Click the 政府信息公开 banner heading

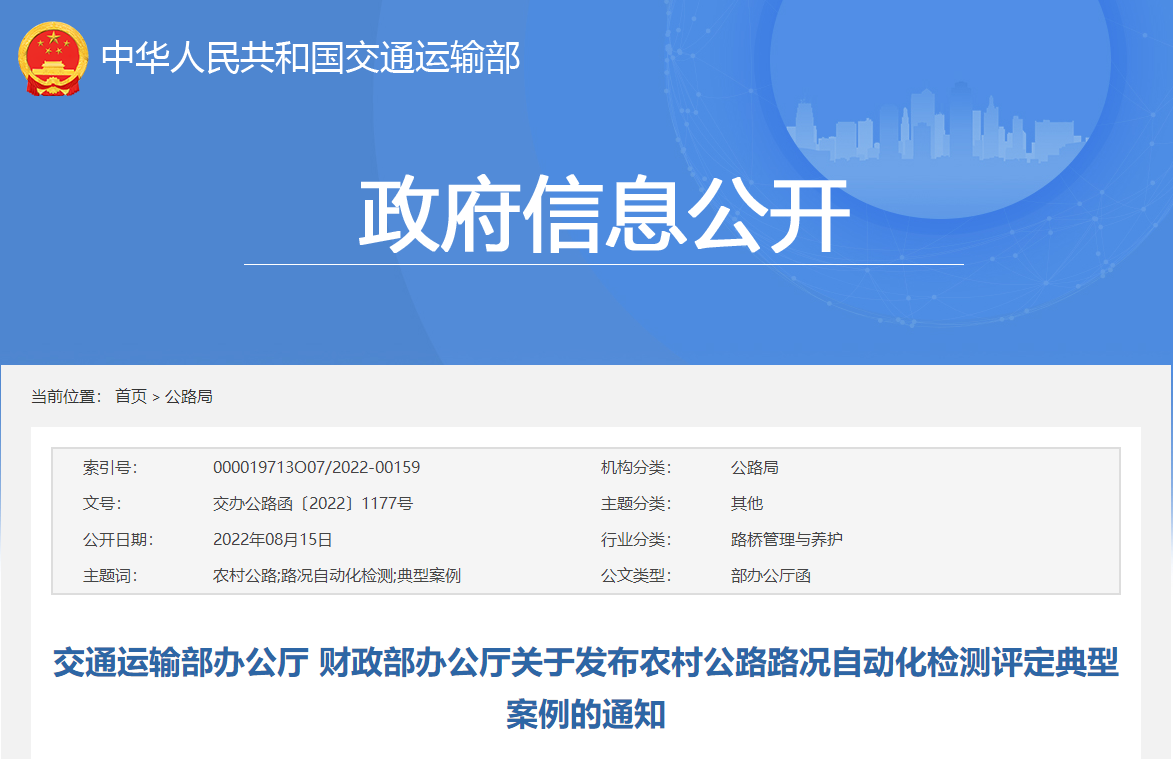click(x=604, y=215)
